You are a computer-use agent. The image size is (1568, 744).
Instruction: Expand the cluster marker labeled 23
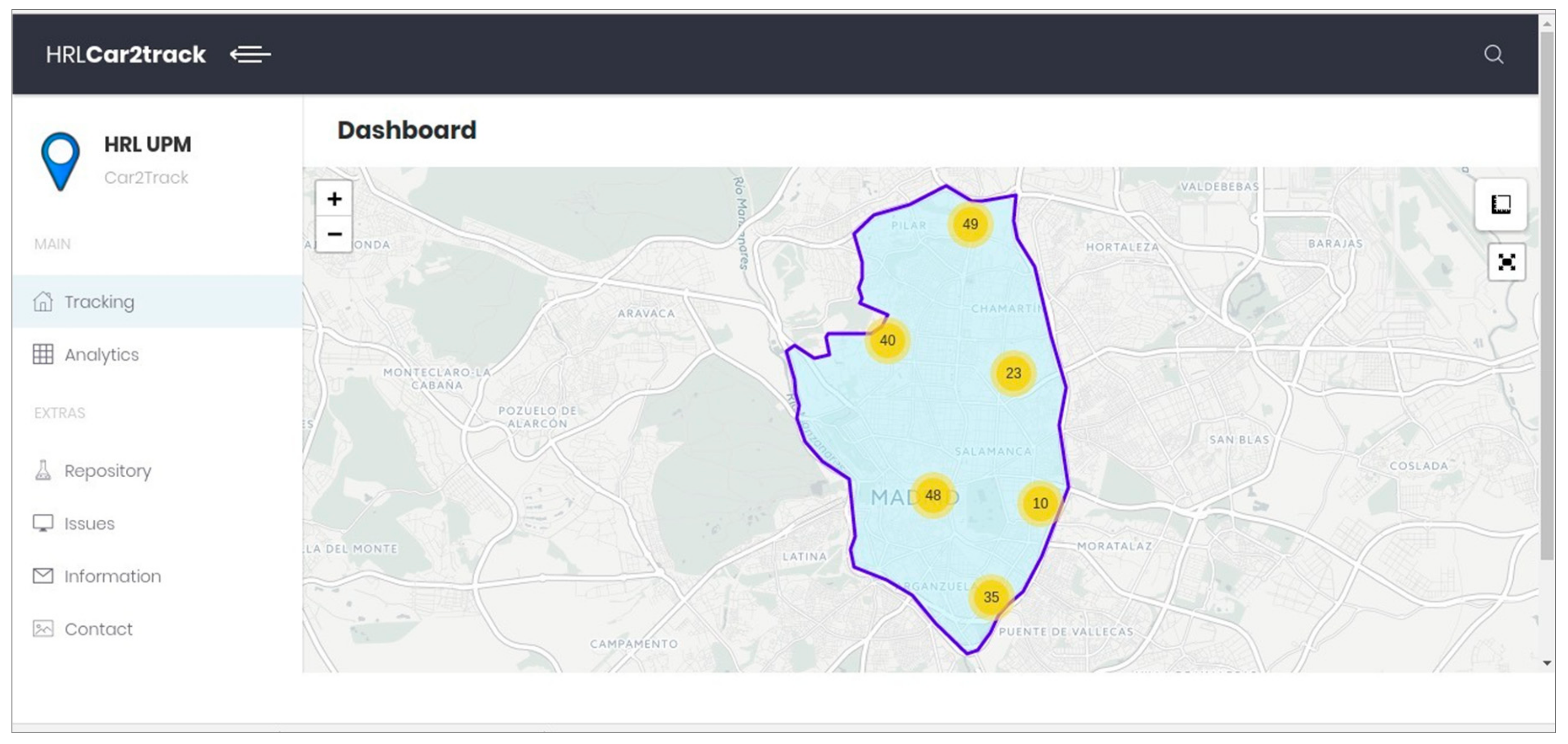pos(1013,373)
